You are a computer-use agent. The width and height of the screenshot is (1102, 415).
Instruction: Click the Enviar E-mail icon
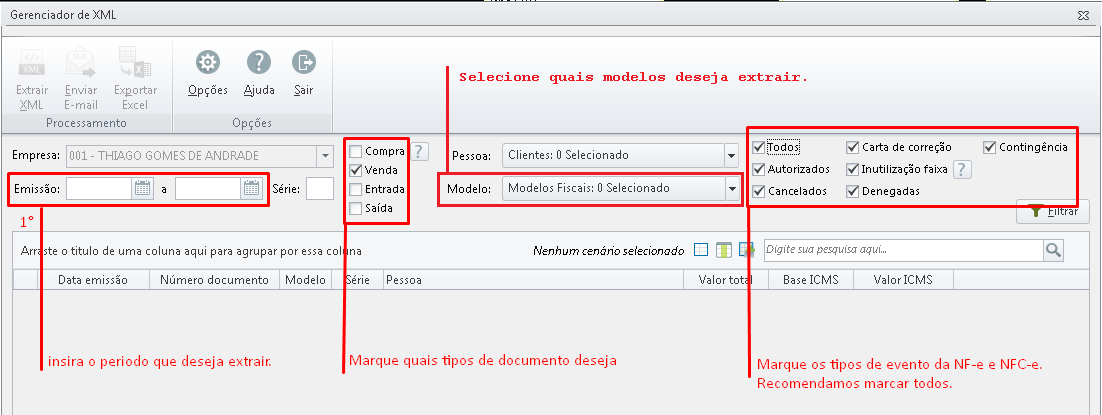(x=80, y=63)
